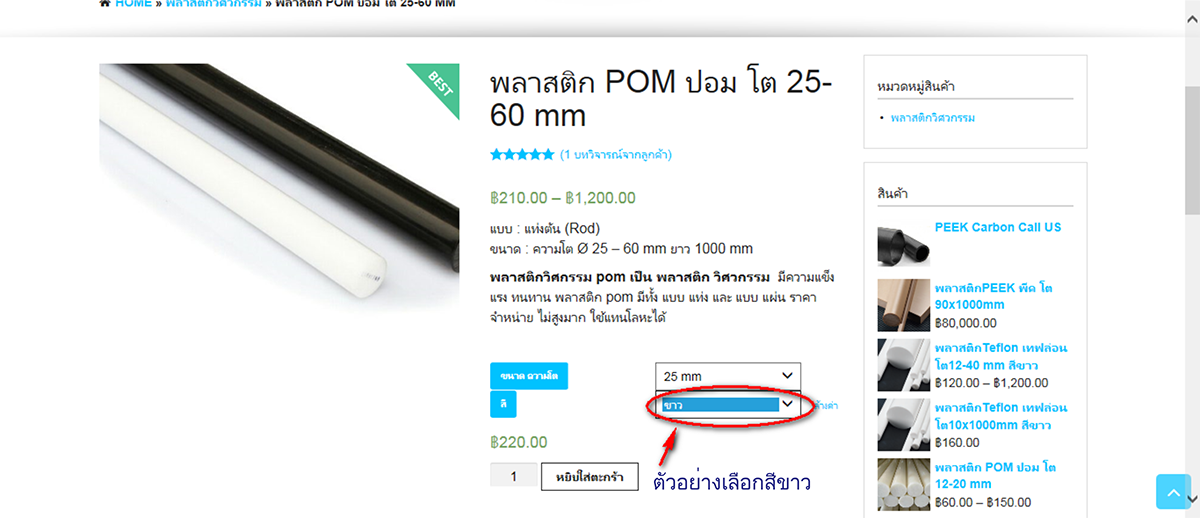Click the พลาสติกวิศวกรรม breadcrumb link
The width and height of the screenshot is (1200, 518).
(x=214, y=4)
